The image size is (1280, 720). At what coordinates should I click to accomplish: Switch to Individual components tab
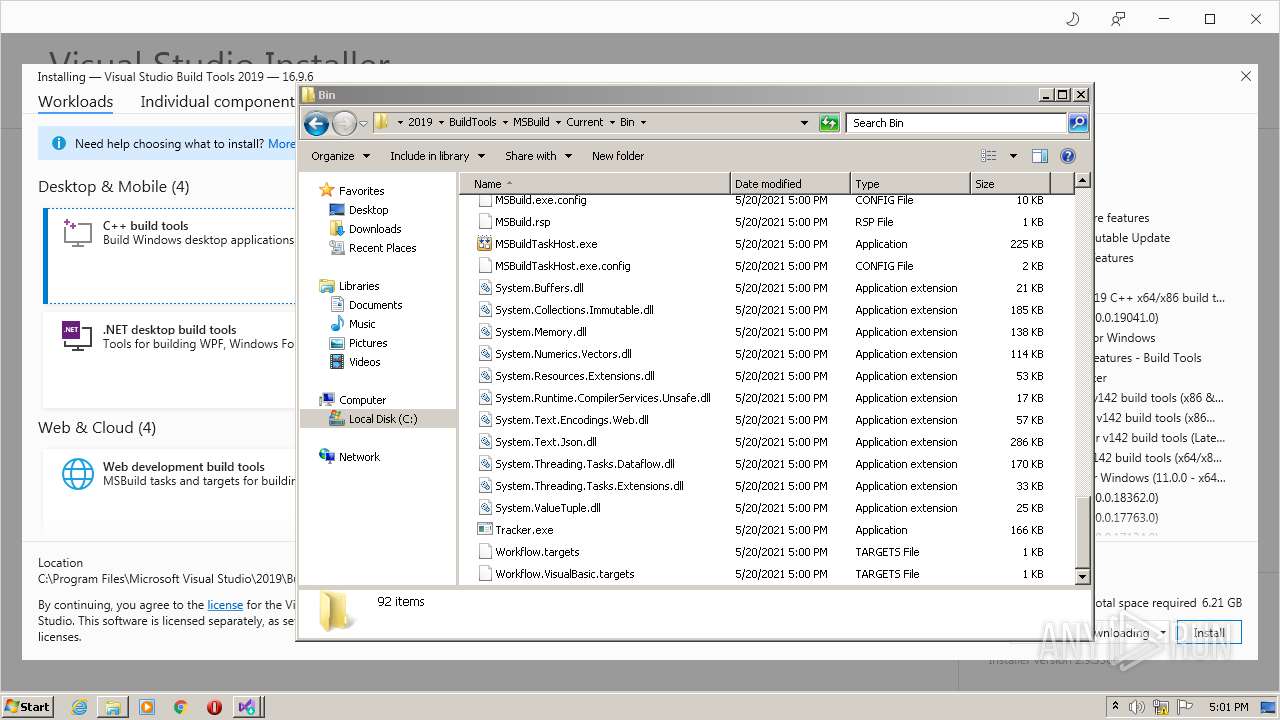tap(217, 102)
